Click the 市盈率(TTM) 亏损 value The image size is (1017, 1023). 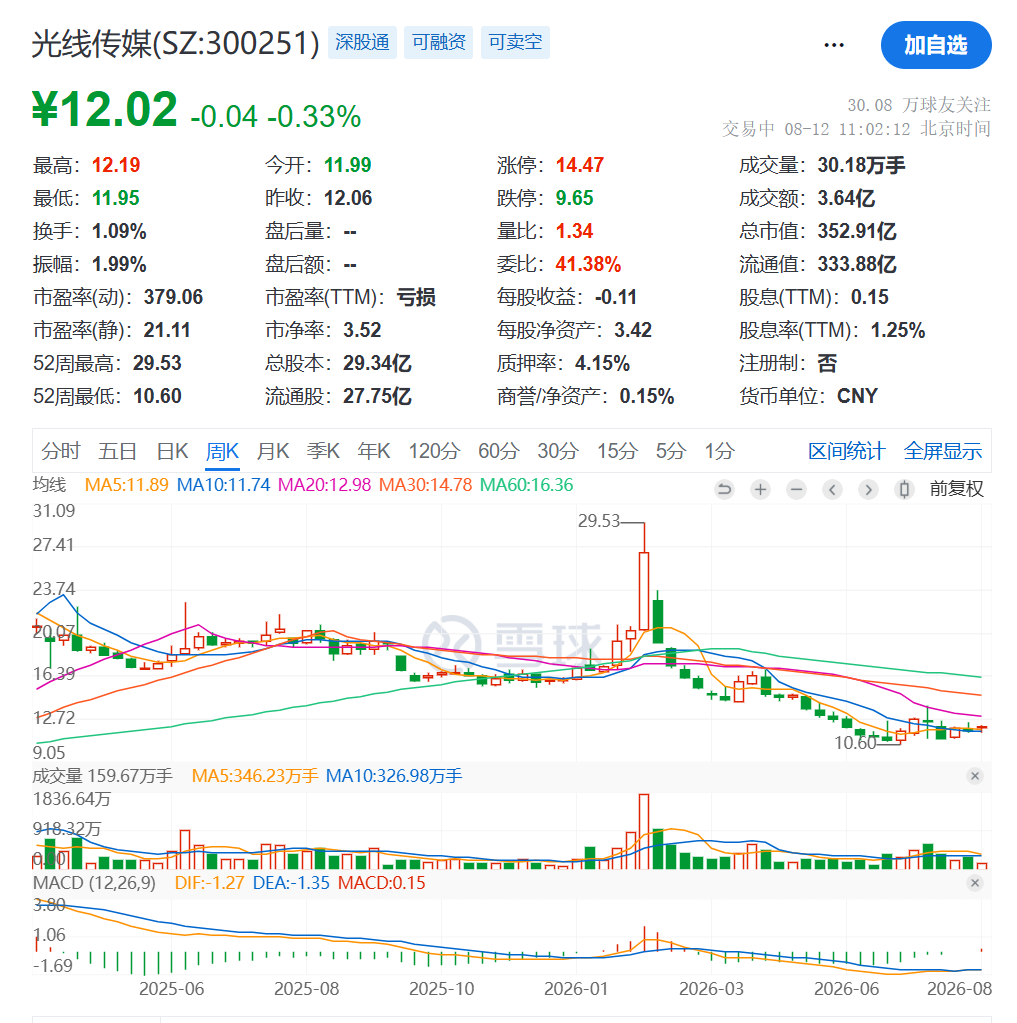pos(416,297)
